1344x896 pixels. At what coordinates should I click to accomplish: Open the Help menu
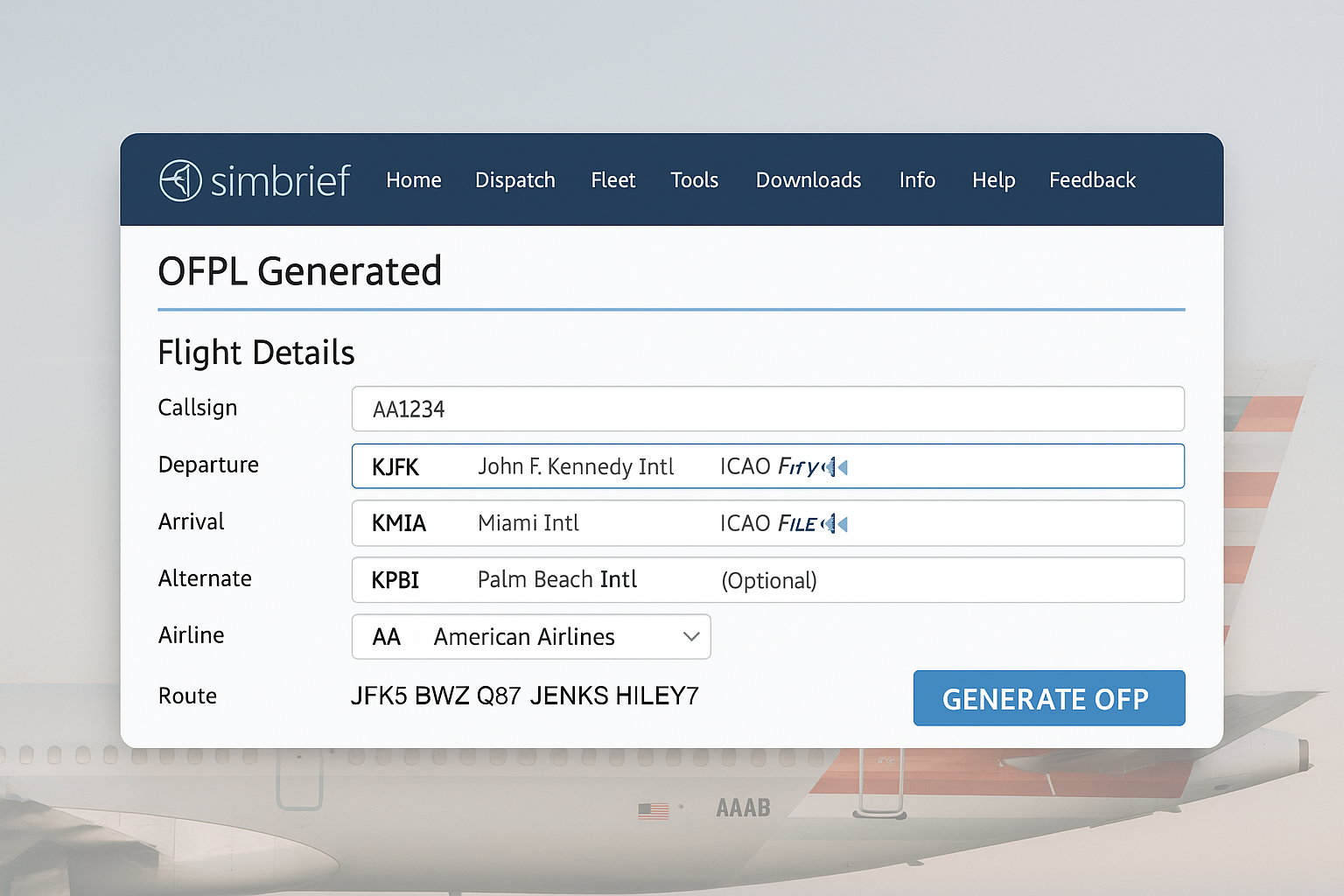(x=994, y=180)
